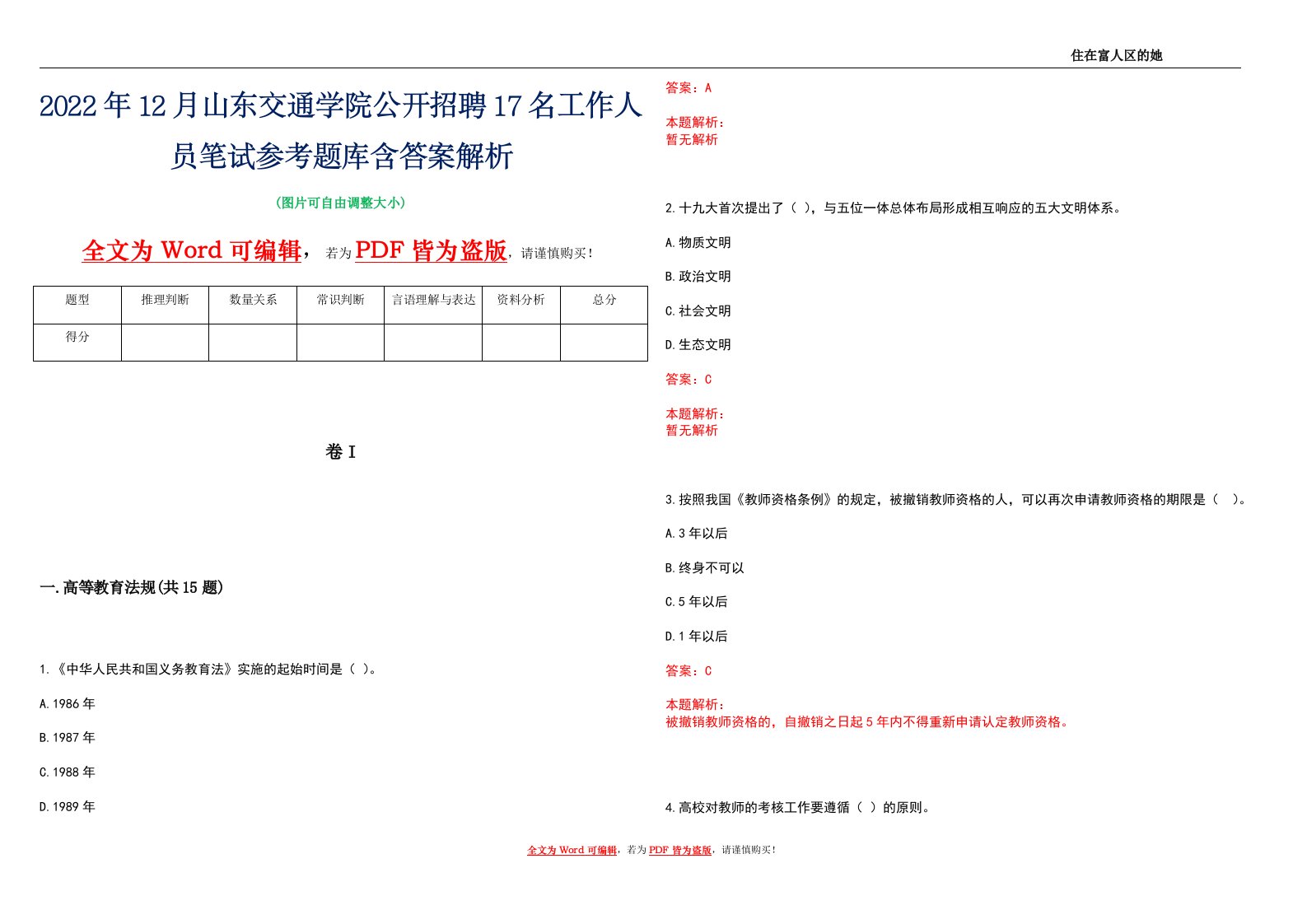Select option D. 1年以后
The height and width of the screenshot is (924, 1307).
(697, 637)
